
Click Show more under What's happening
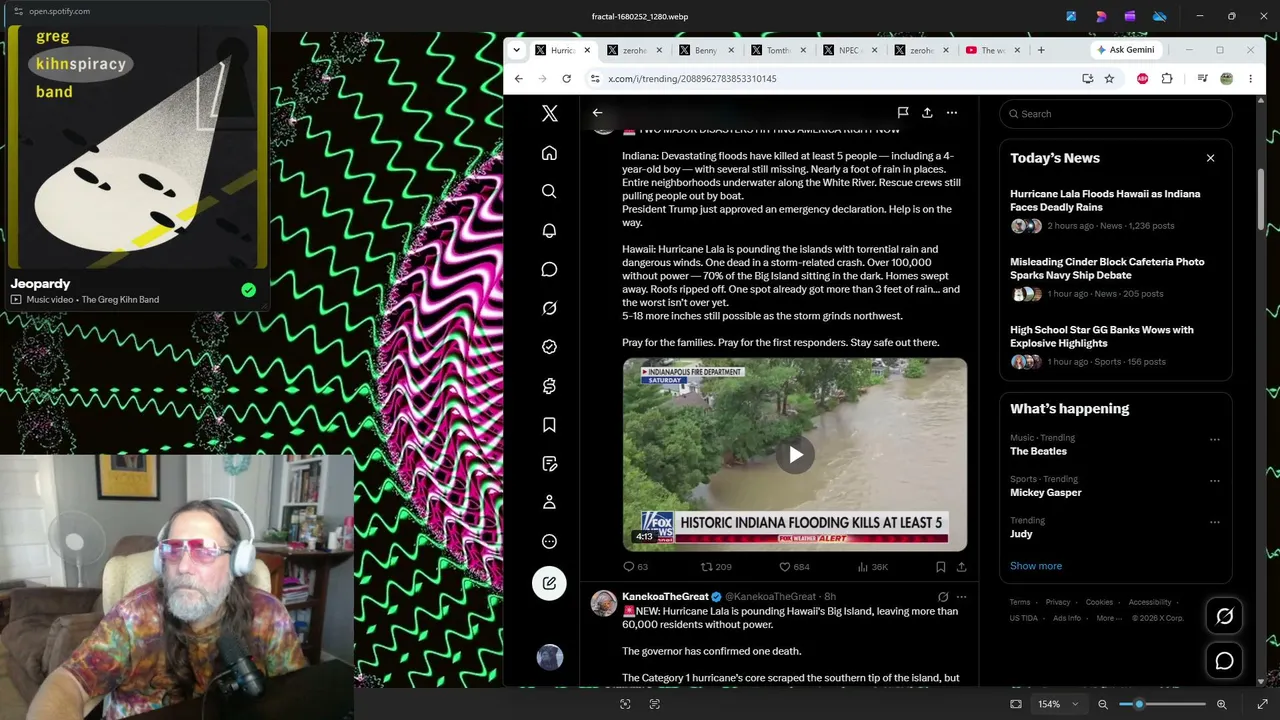click(1036, 566)
